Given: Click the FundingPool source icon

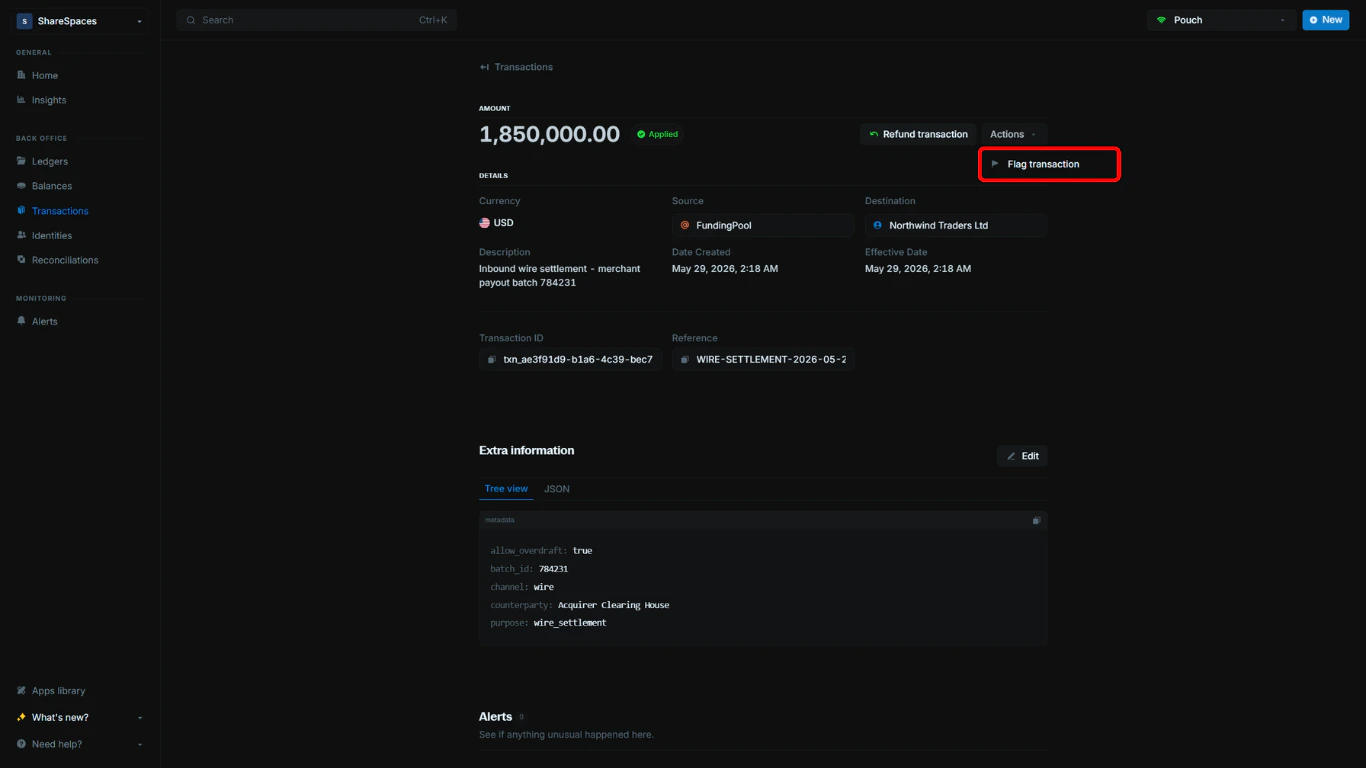Looking at the screenshot, I should click(685, 225).
